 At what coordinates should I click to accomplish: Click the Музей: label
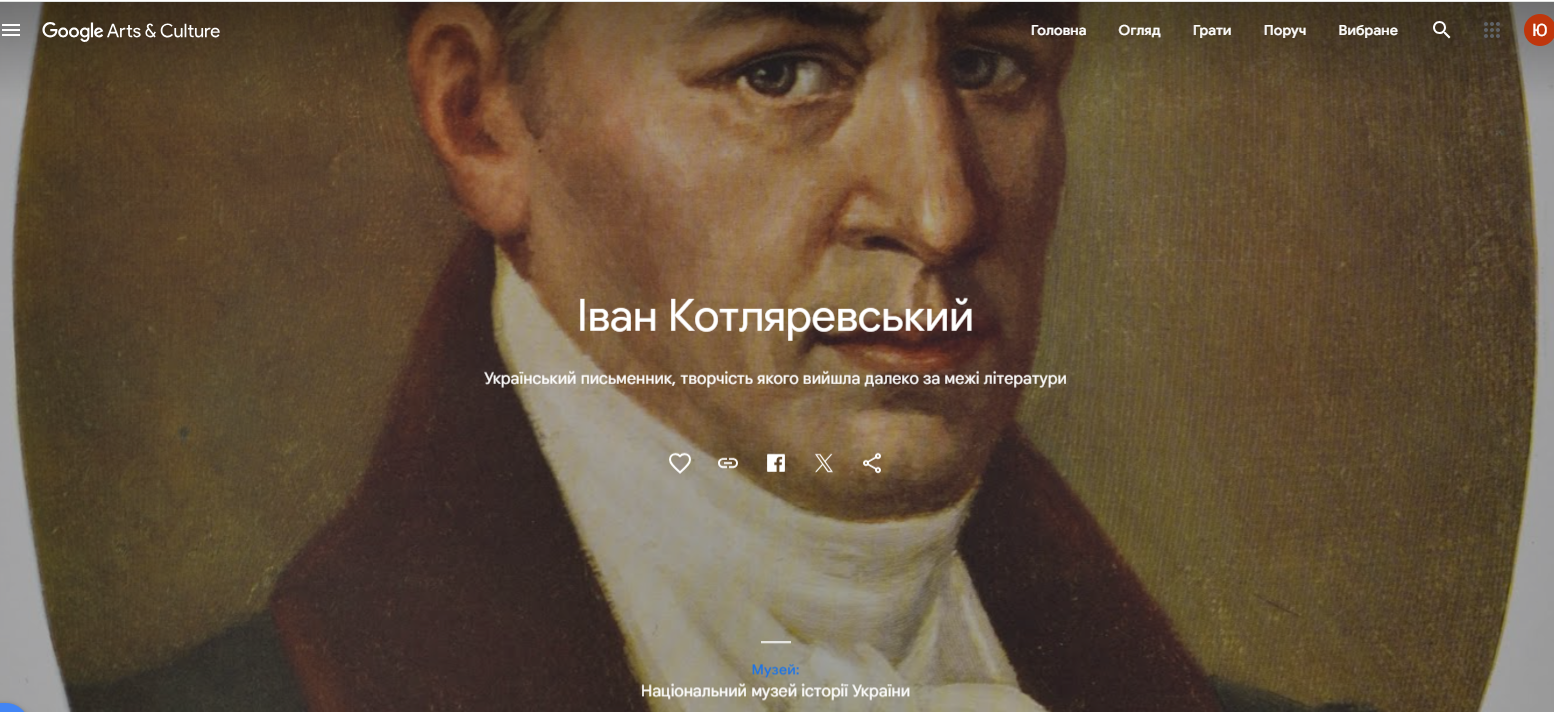[x=775, y=669]
